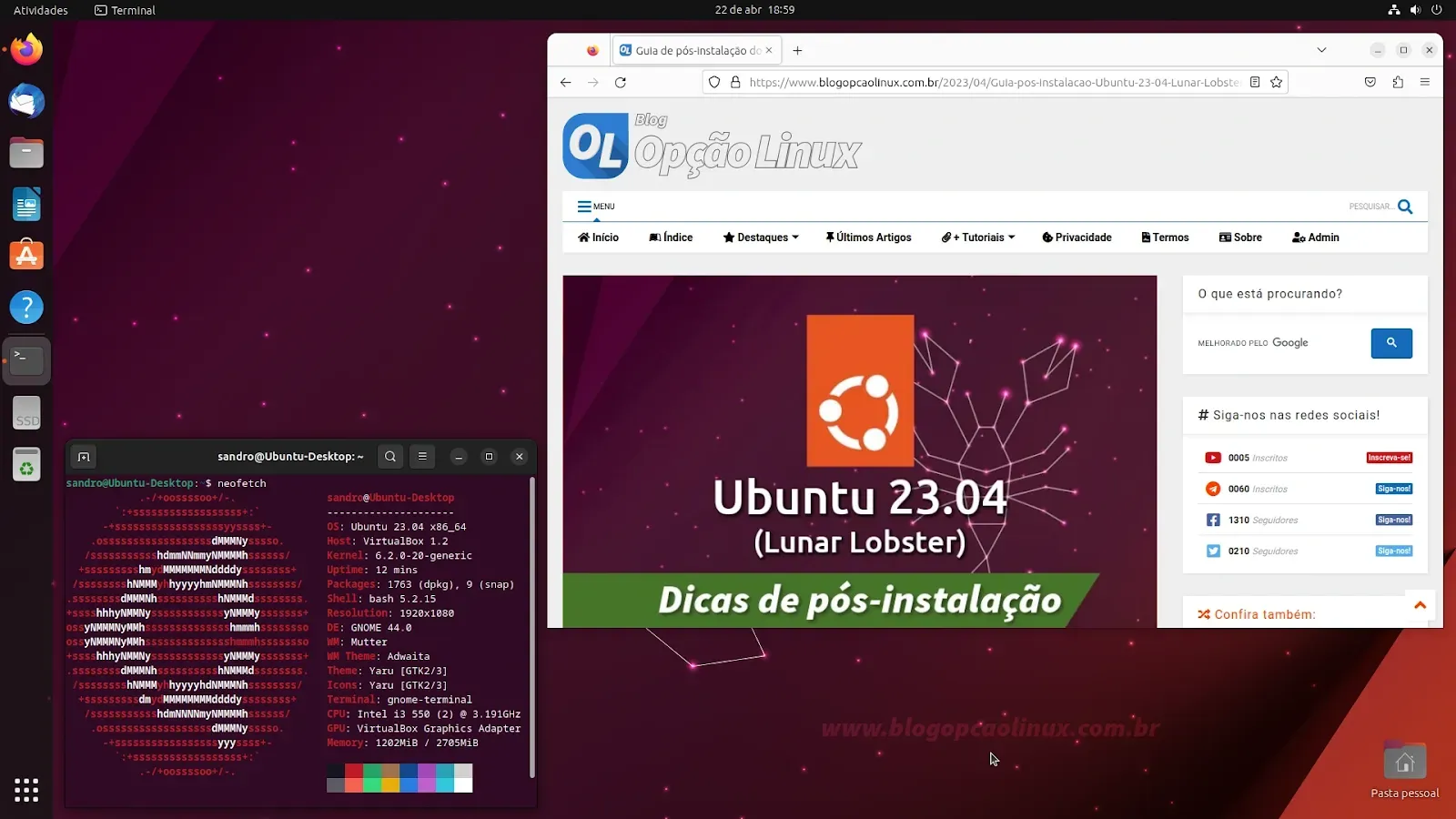Expand the Destaques dropdown menu

pyautogui.click(x=761, y=238)
